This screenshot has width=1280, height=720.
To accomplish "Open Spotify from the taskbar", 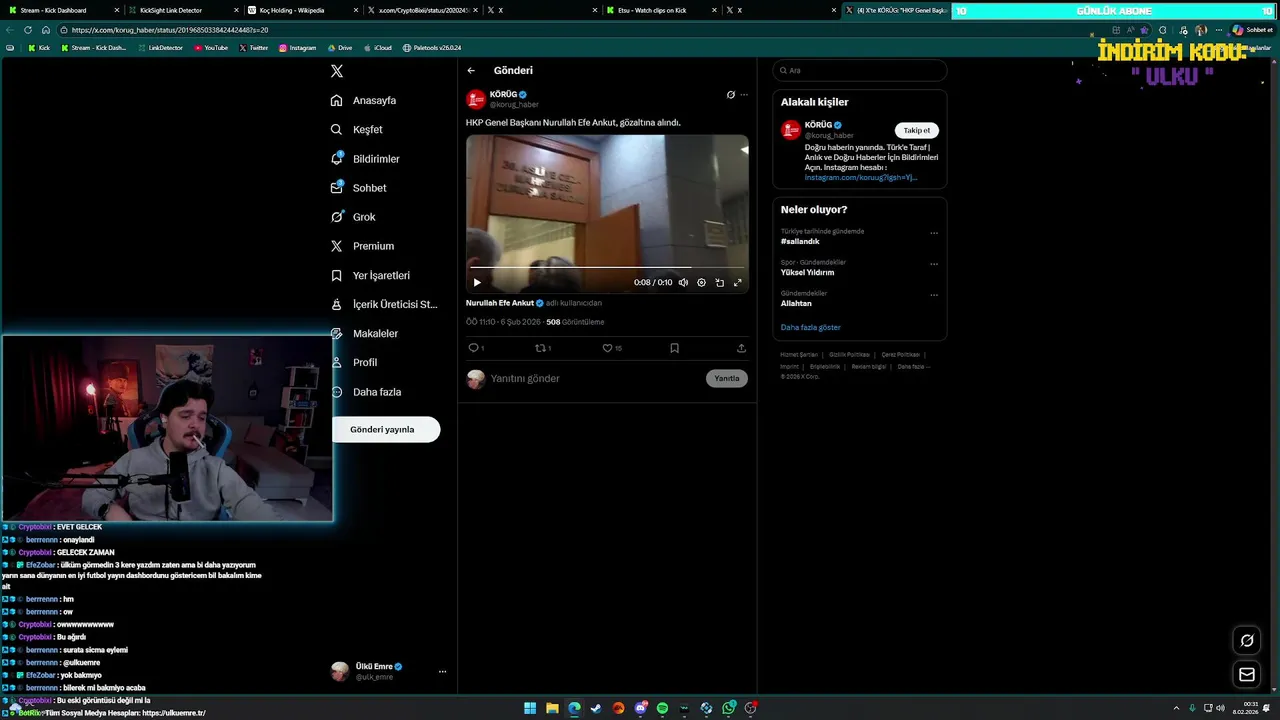I will pos(662,708).
